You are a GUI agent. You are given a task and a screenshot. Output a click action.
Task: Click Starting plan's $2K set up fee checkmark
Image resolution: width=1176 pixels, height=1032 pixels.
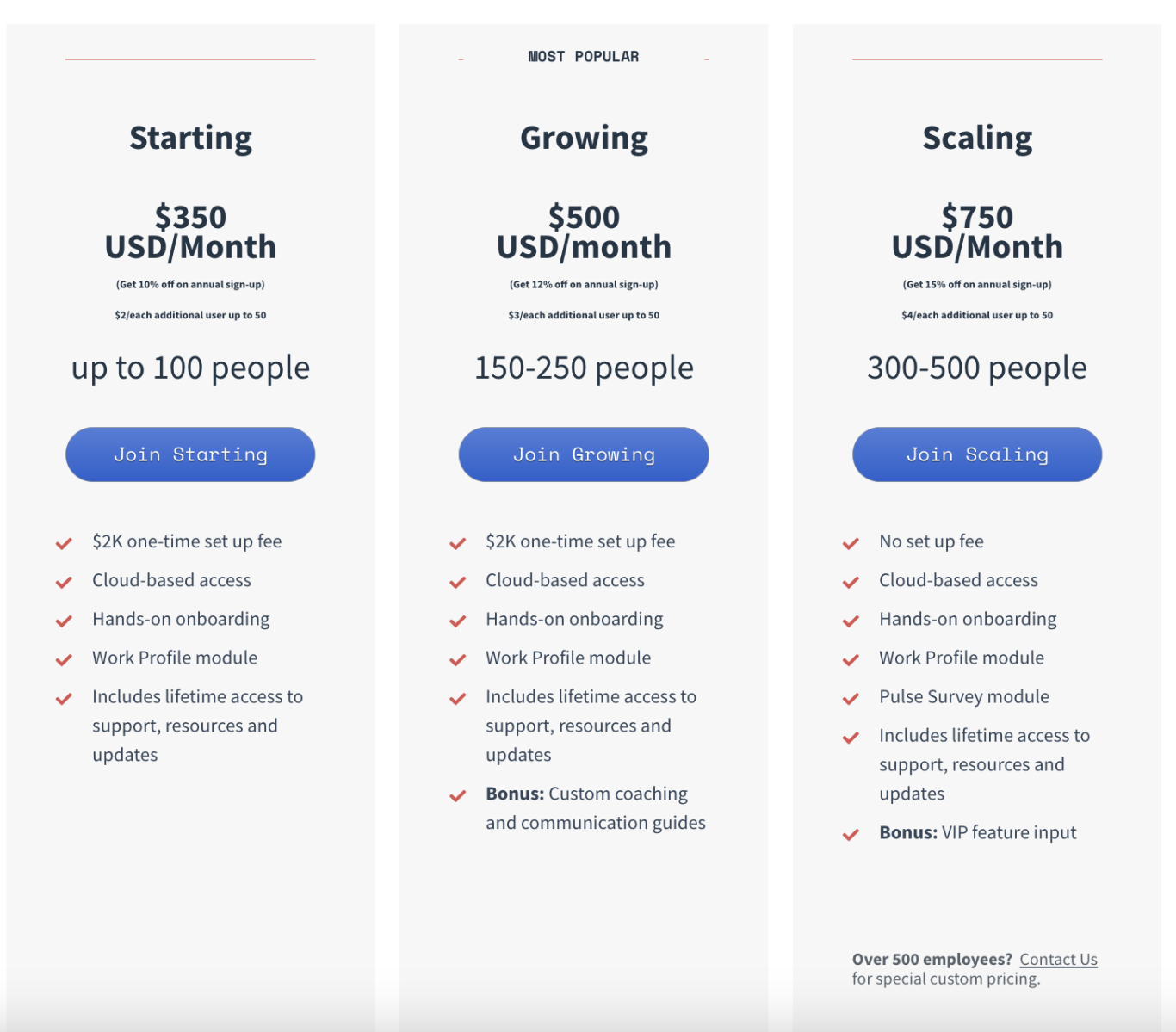[x=64, y=543]
